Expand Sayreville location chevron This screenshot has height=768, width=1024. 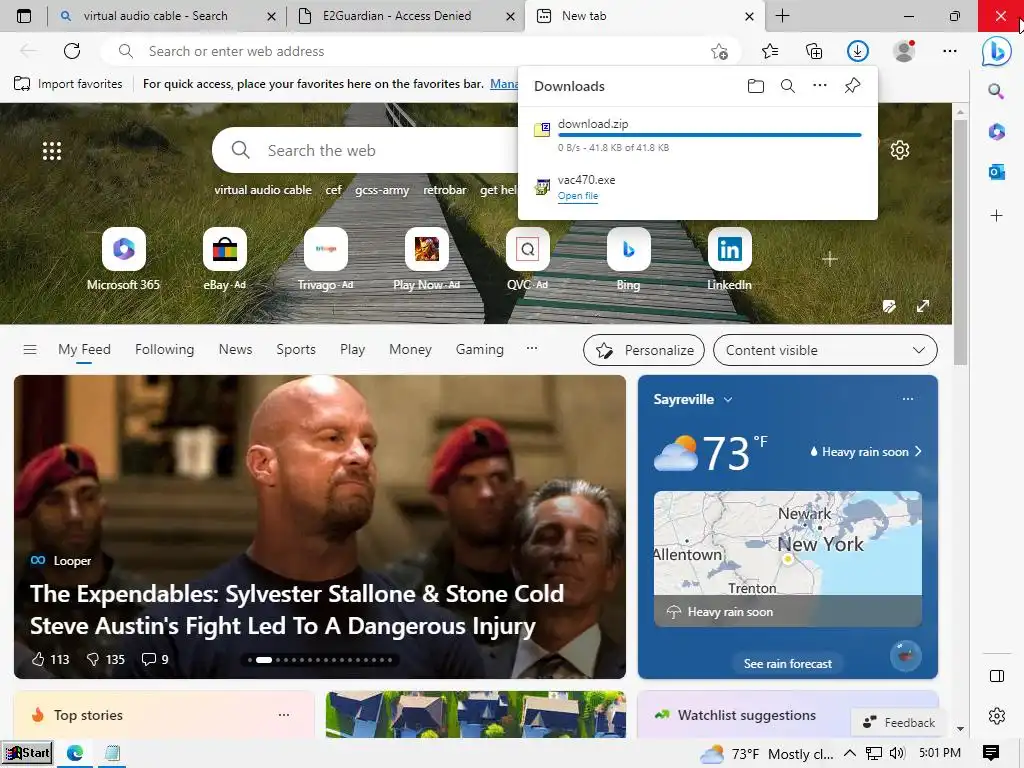tap(728, 400)
